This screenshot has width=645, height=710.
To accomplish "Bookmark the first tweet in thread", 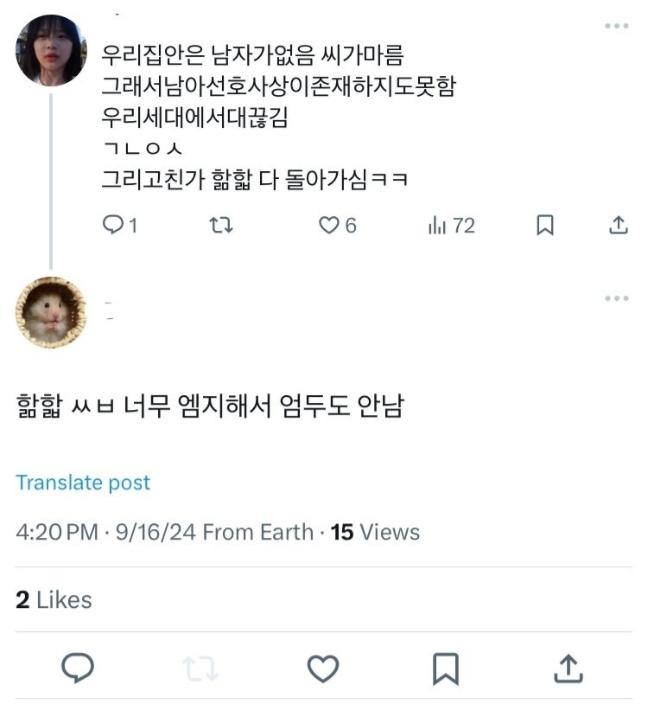I will coord(544,226).
